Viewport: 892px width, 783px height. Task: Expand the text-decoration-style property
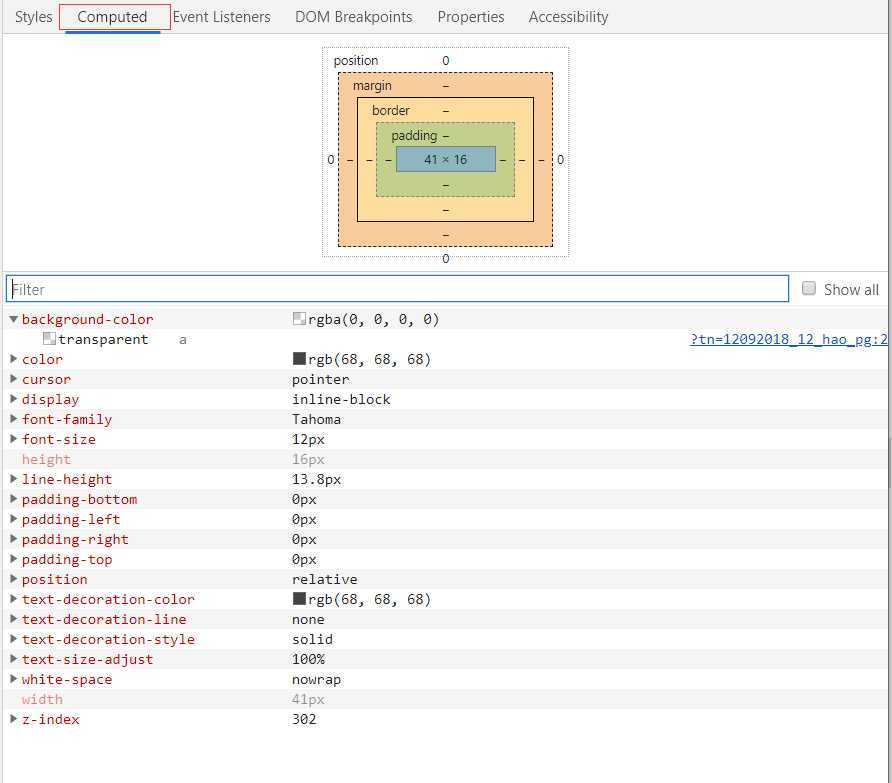[x=14, y=639]
